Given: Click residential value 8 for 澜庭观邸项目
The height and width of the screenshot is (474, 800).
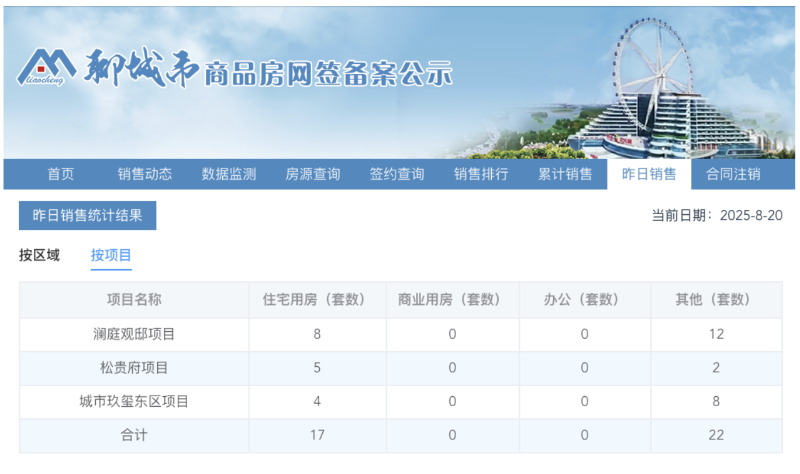Looking at the screenshot, I should pos(317,334).
